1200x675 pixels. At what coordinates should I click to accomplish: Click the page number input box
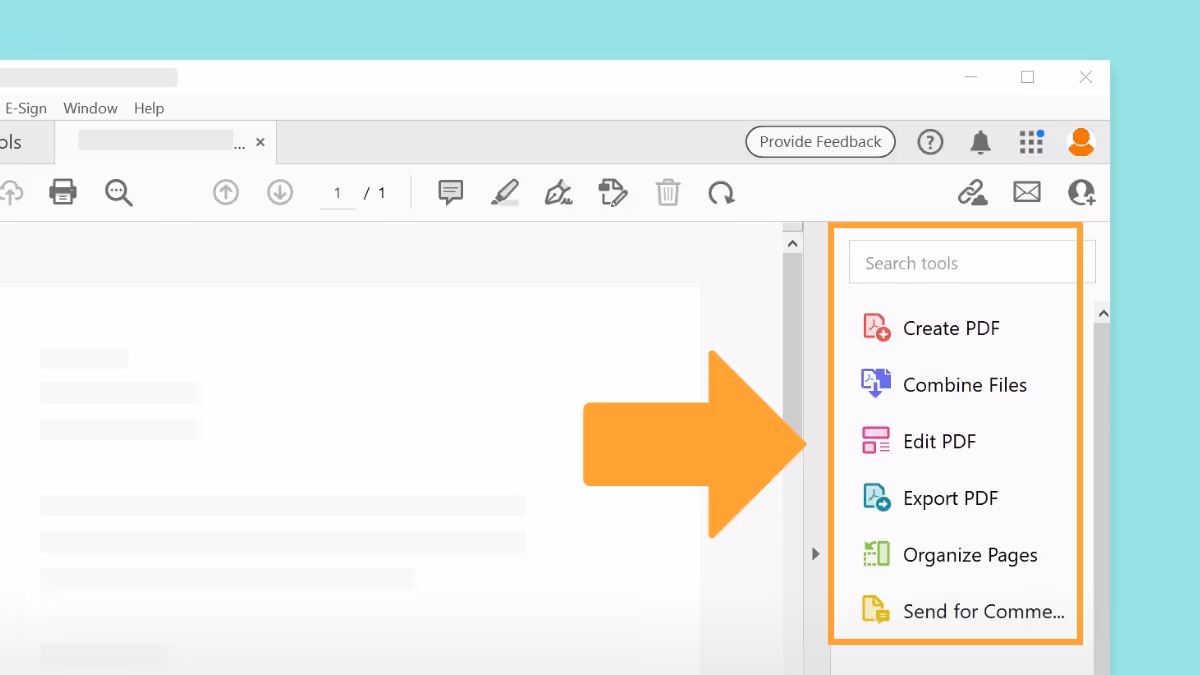(337, 192)
